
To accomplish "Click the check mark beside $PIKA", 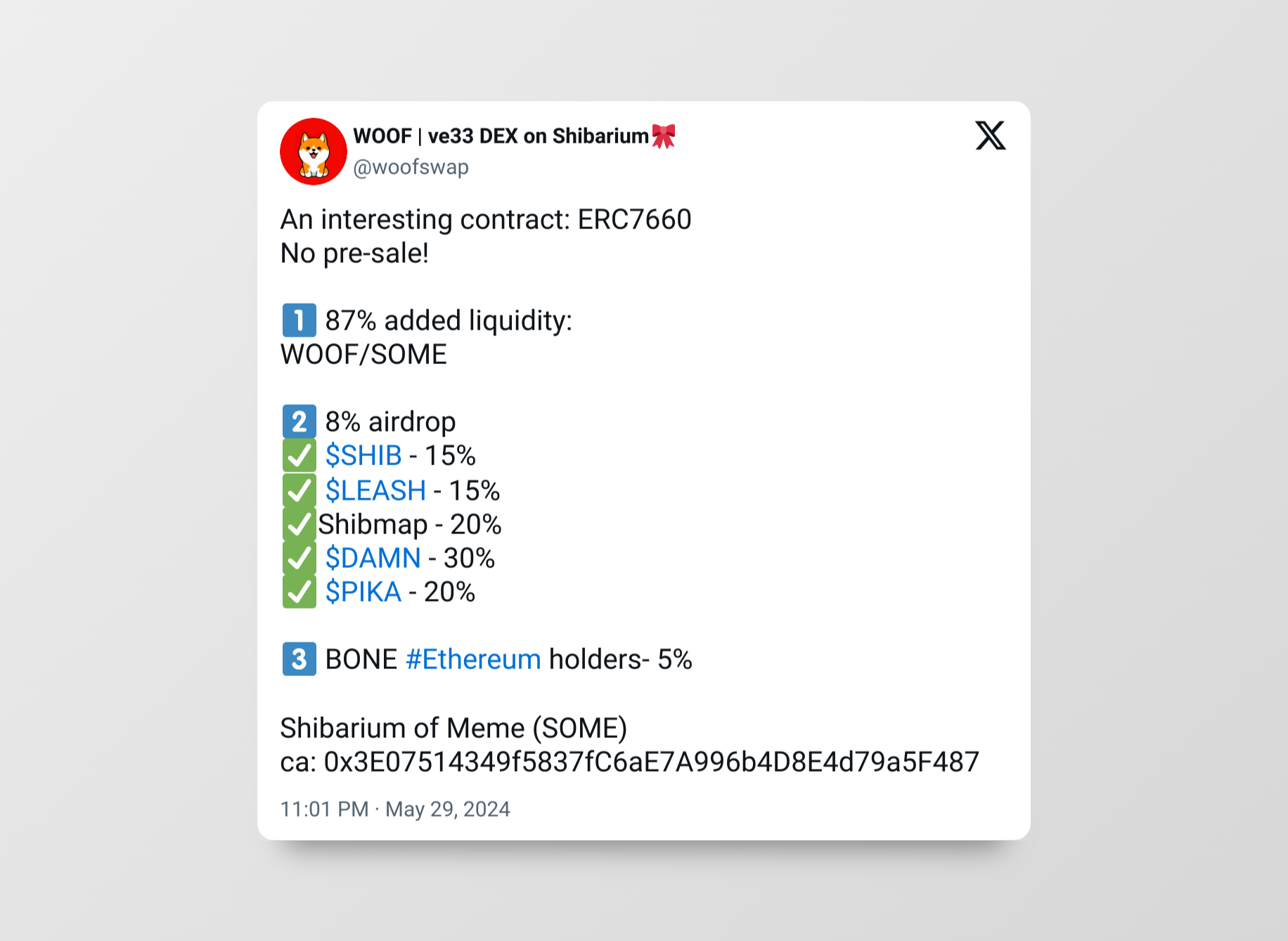I will pyautogui.click(x=299, y=592).
